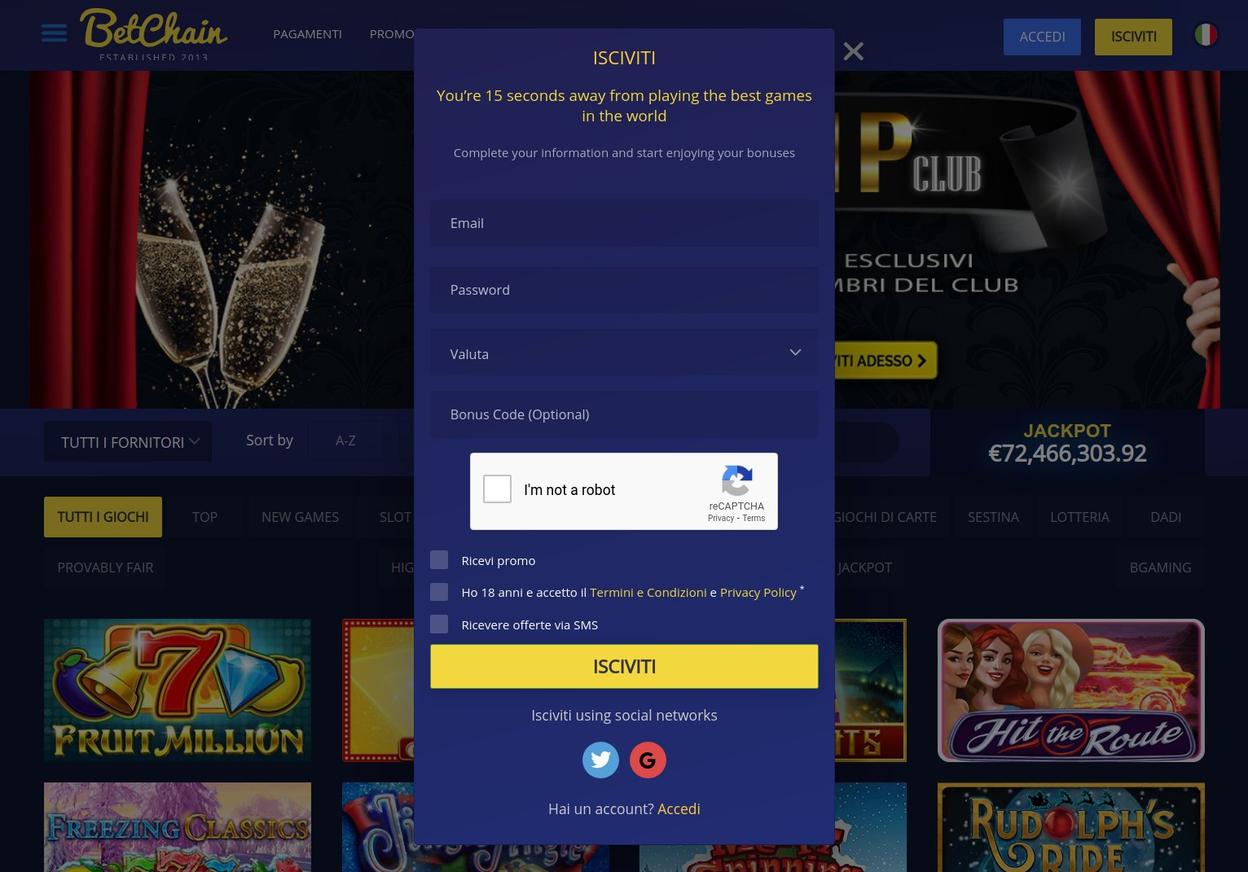Sign up with the Google icon
1248x872 pixels.
tap(648, 760)
